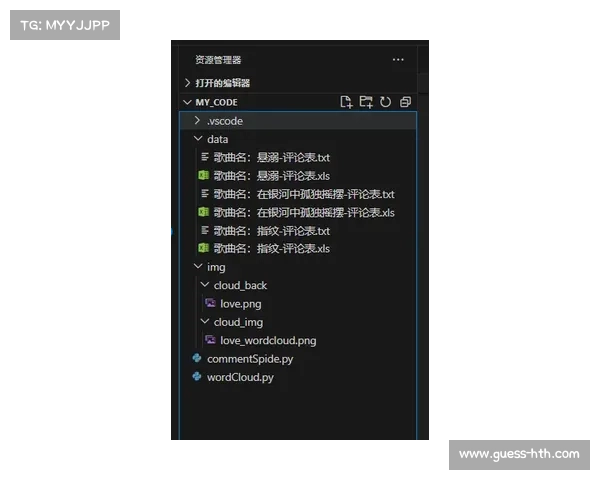Click the text file icon of 悬溺-评论表.txt
The width and height of the screenshot is (600, 480).
pos(205,157)
